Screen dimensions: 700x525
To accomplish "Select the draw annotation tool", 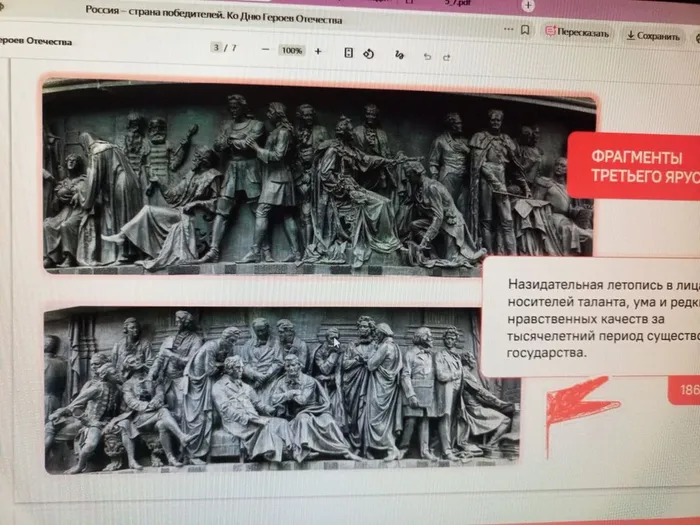I will tap(399, 54).
